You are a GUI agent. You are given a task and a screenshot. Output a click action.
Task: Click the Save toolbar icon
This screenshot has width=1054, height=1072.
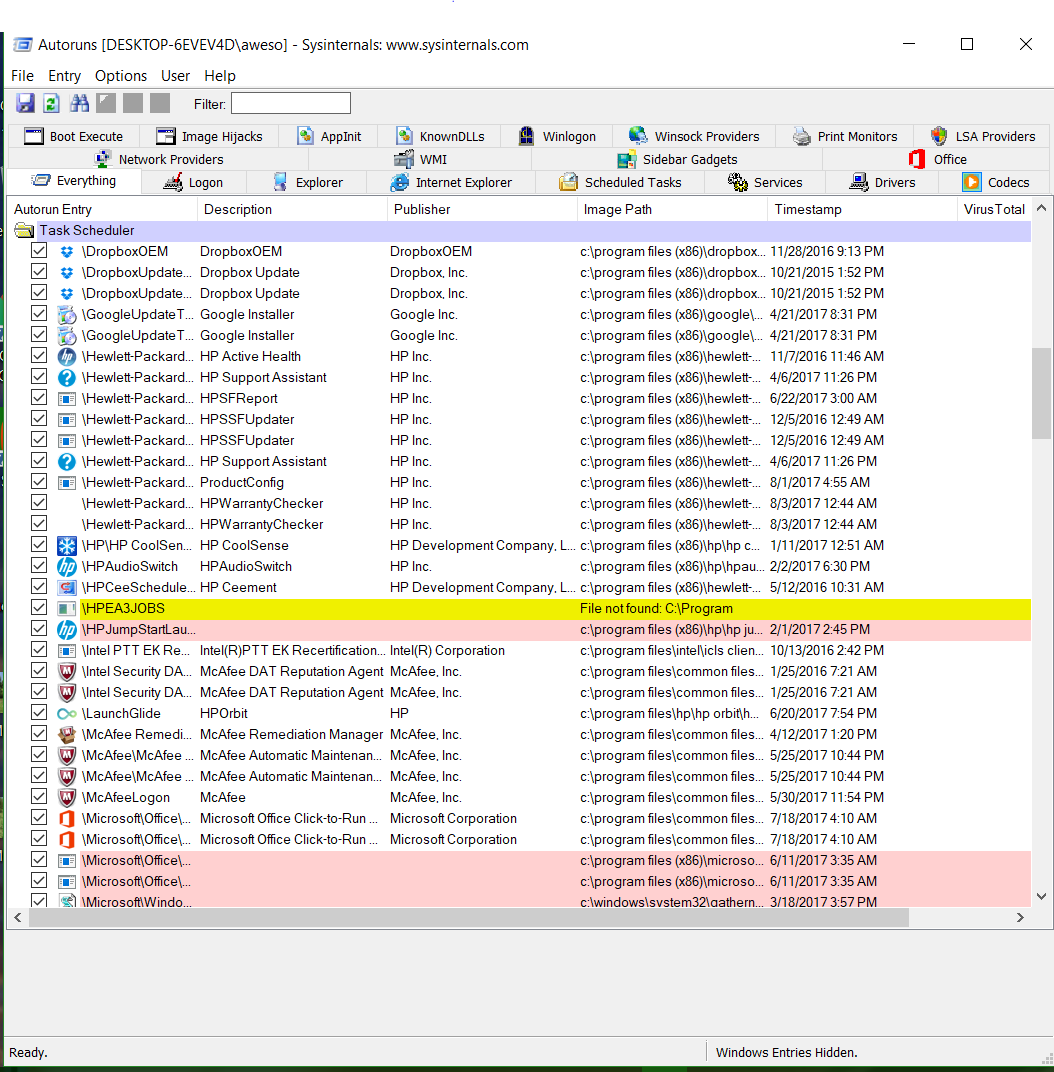tap(25, 103)
